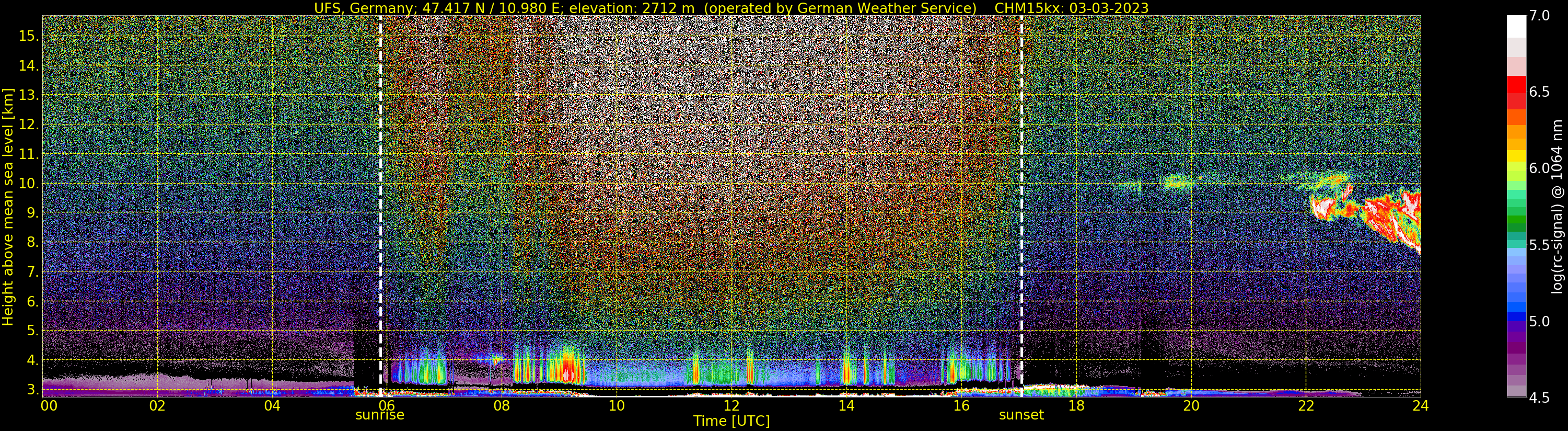Viewport: 1568px width, 431px height.
Task: Click the white top segment of the colorbar
Action: click(x=1516, y=26)
